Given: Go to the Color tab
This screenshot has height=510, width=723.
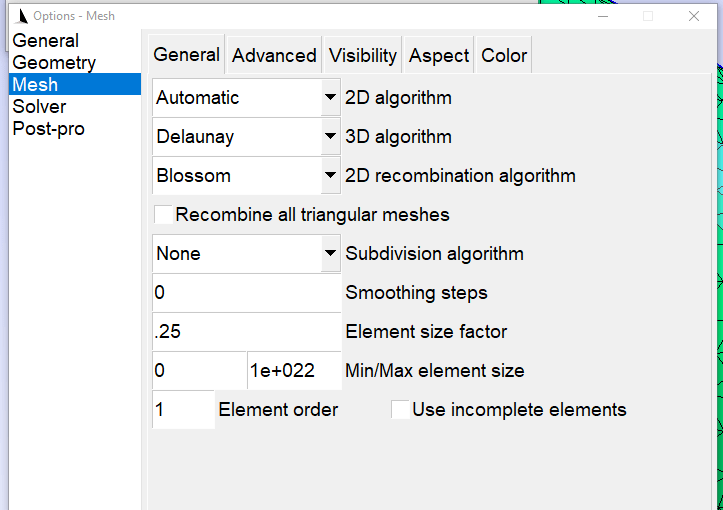Looking at the screenshot, I should tap(504, 55).
